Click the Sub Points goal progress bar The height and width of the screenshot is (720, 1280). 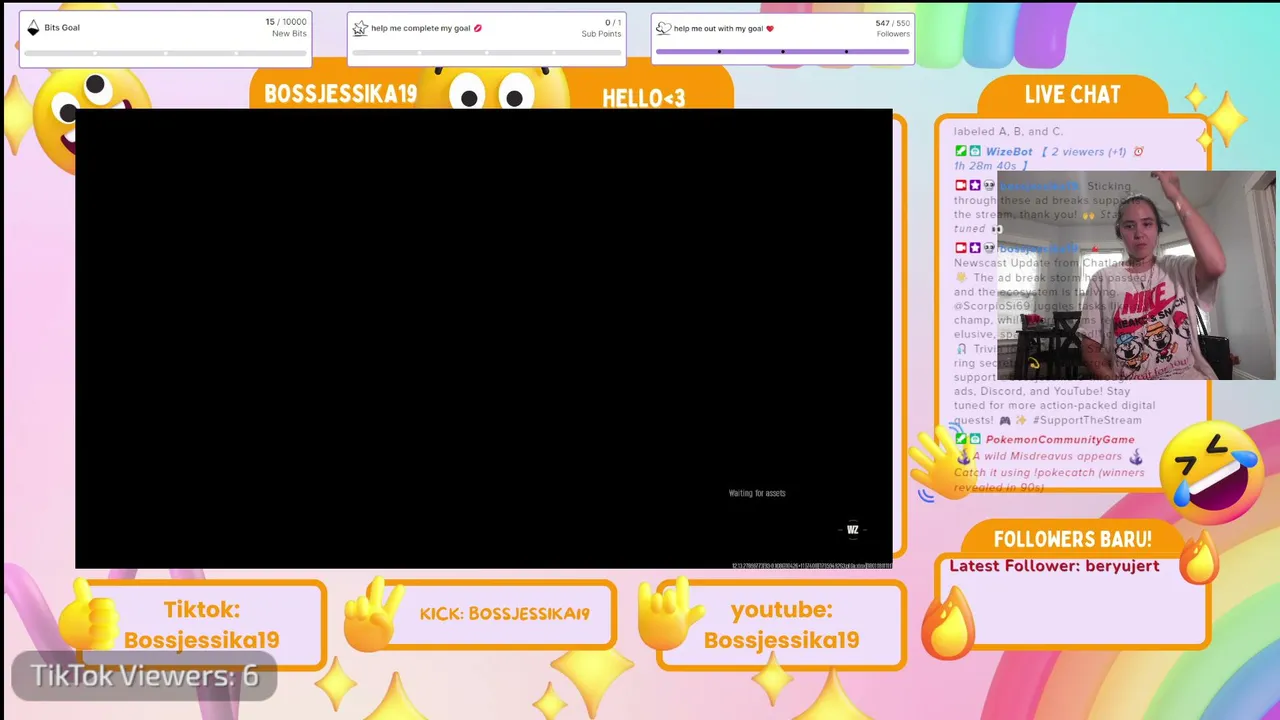(x=486, y=52)
